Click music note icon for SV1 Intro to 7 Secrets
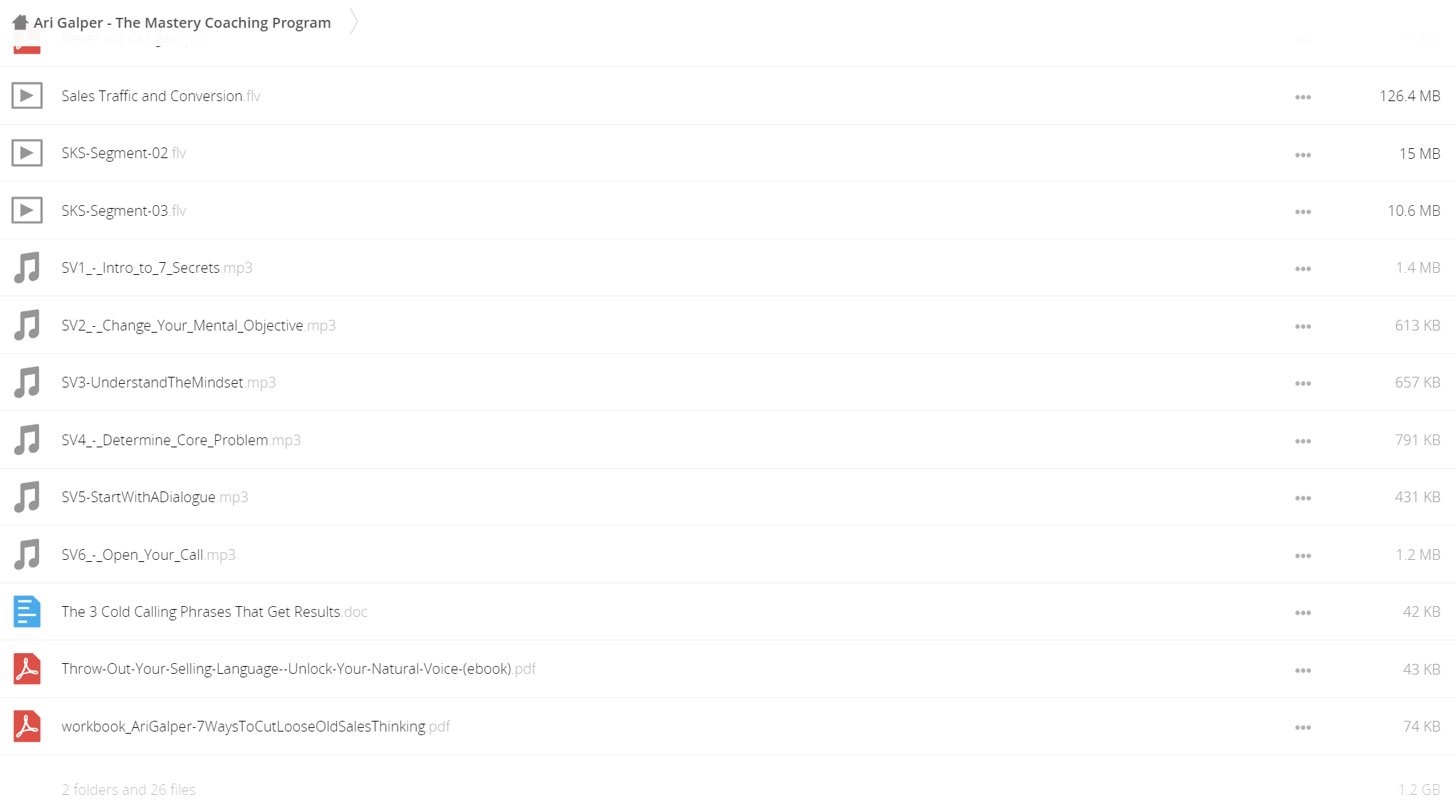The height and width of the screenshot is (812, 1456). (27, 268)
